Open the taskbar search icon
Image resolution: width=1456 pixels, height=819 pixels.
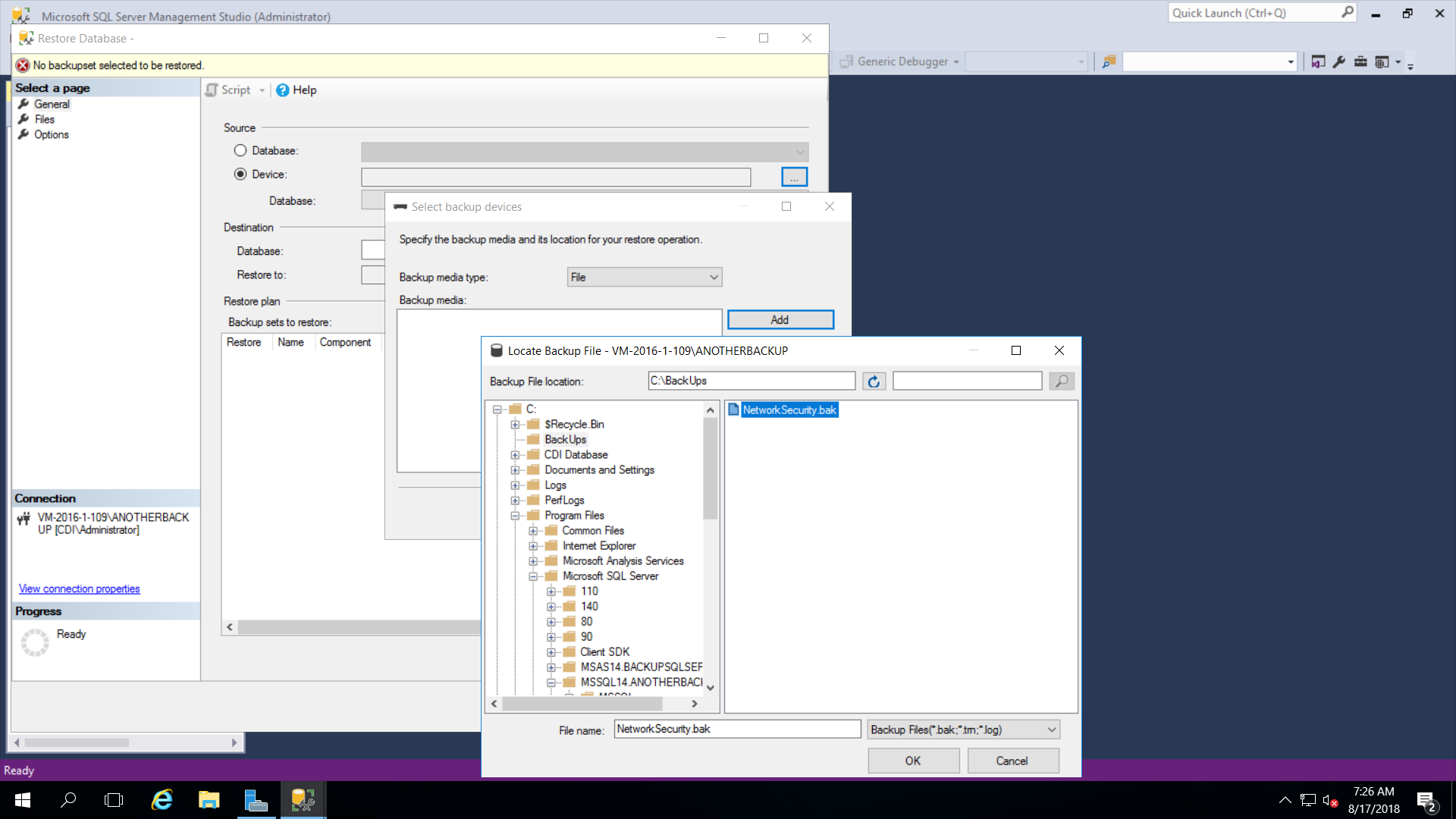68,800
